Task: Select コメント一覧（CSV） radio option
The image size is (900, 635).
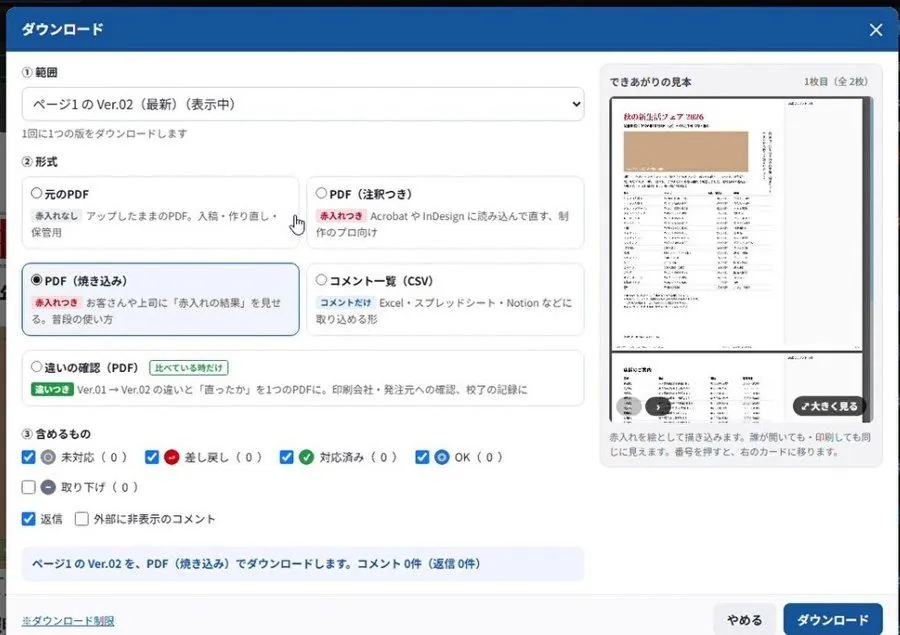Action: (321, 280)
